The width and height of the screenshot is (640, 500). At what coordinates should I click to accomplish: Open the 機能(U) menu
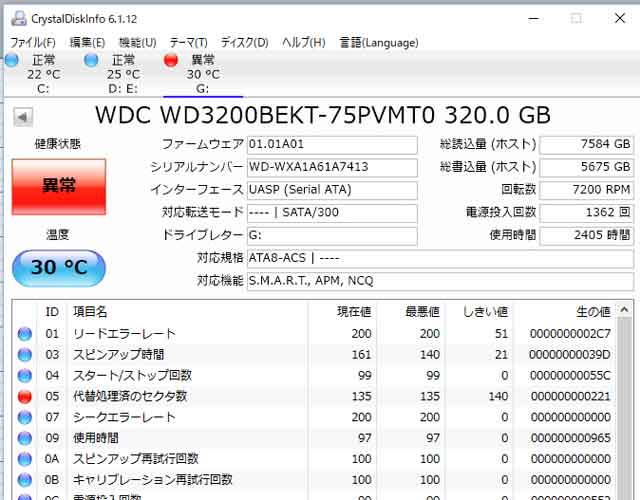pyautogui.click(x=137, y=42)
